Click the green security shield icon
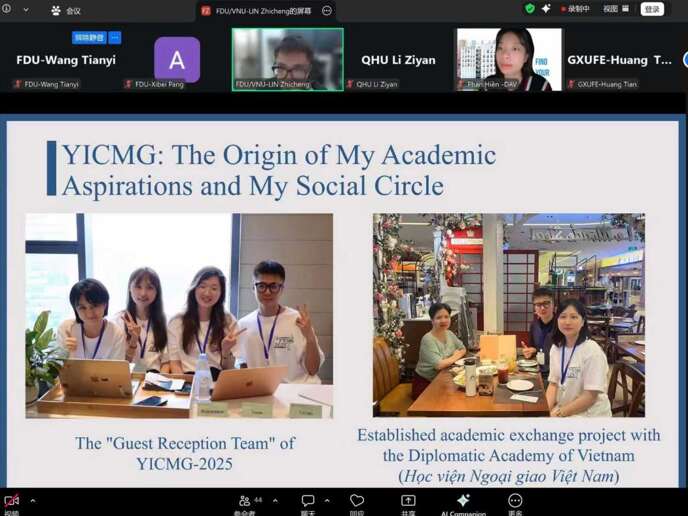Image resolution: width=688 pixels, height=516 pixels. [530, 9]
